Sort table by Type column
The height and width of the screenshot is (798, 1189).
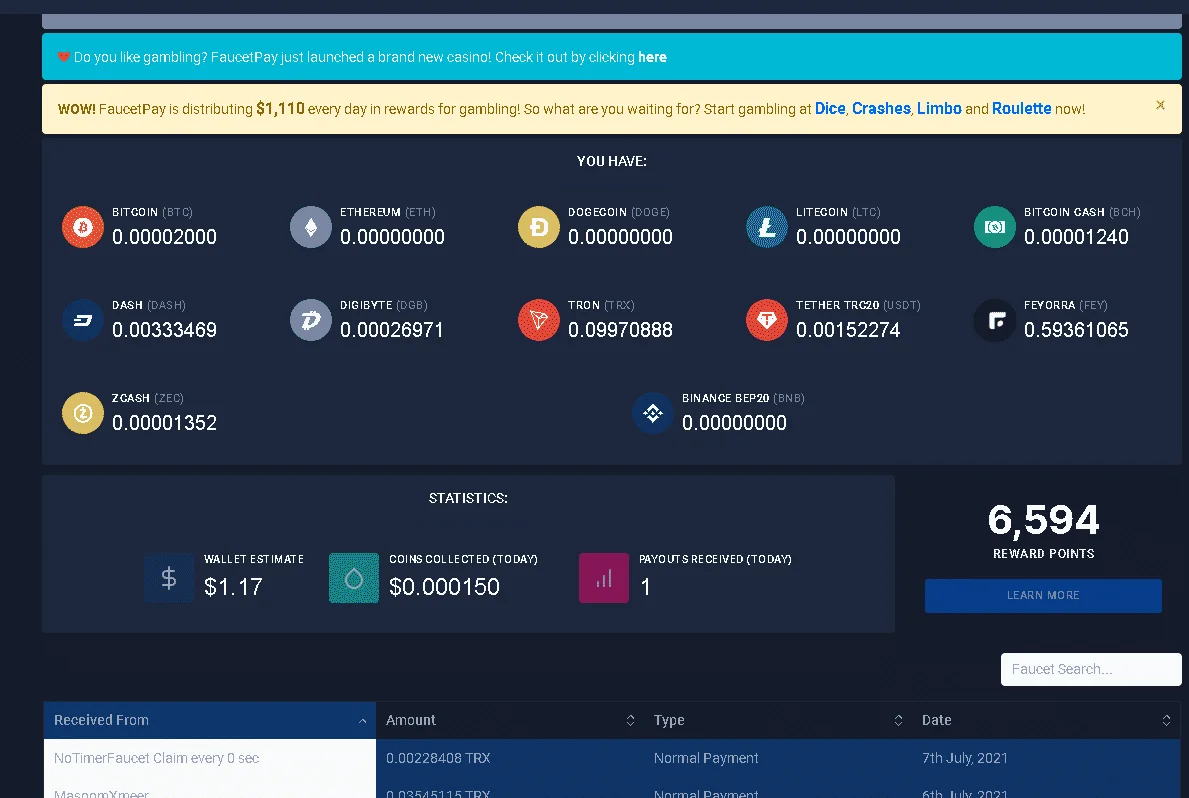coord(778,720)
